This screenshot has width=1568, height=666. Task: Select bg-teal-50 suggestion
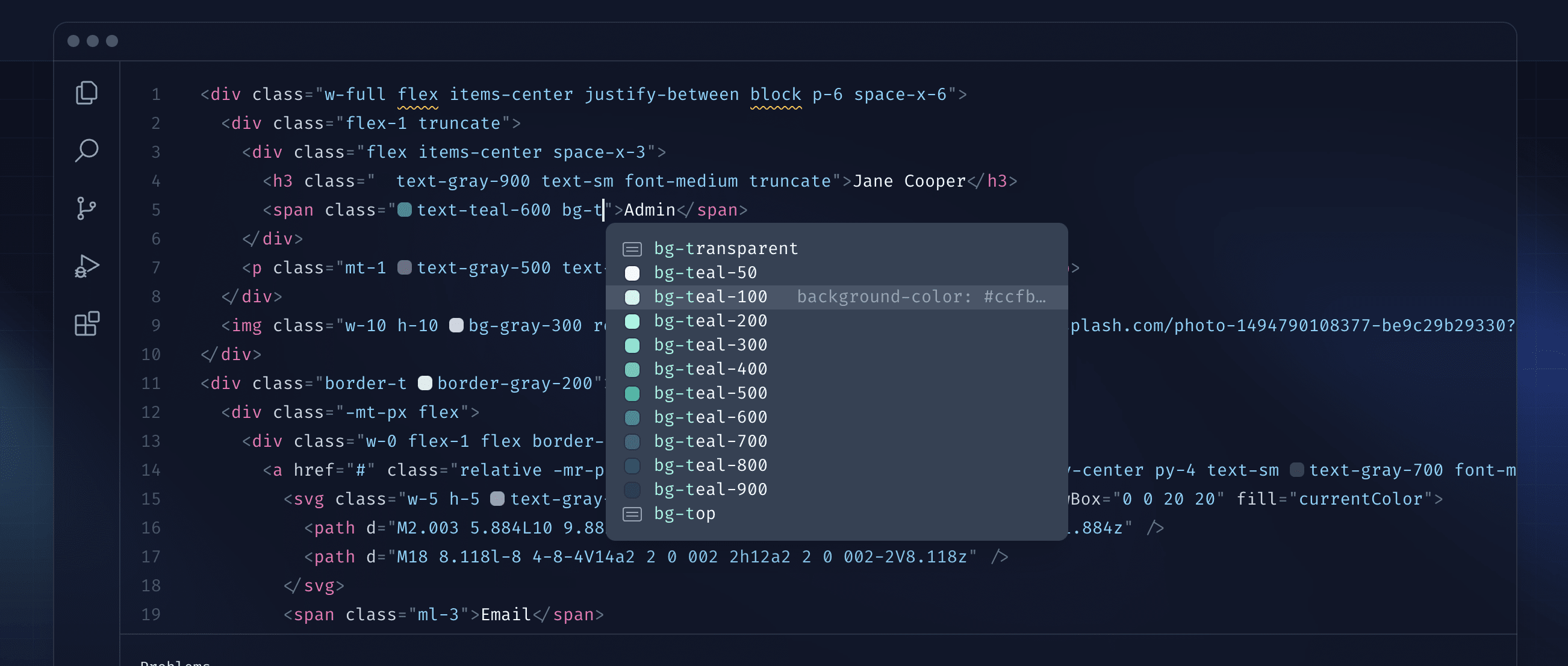(837, 273)
